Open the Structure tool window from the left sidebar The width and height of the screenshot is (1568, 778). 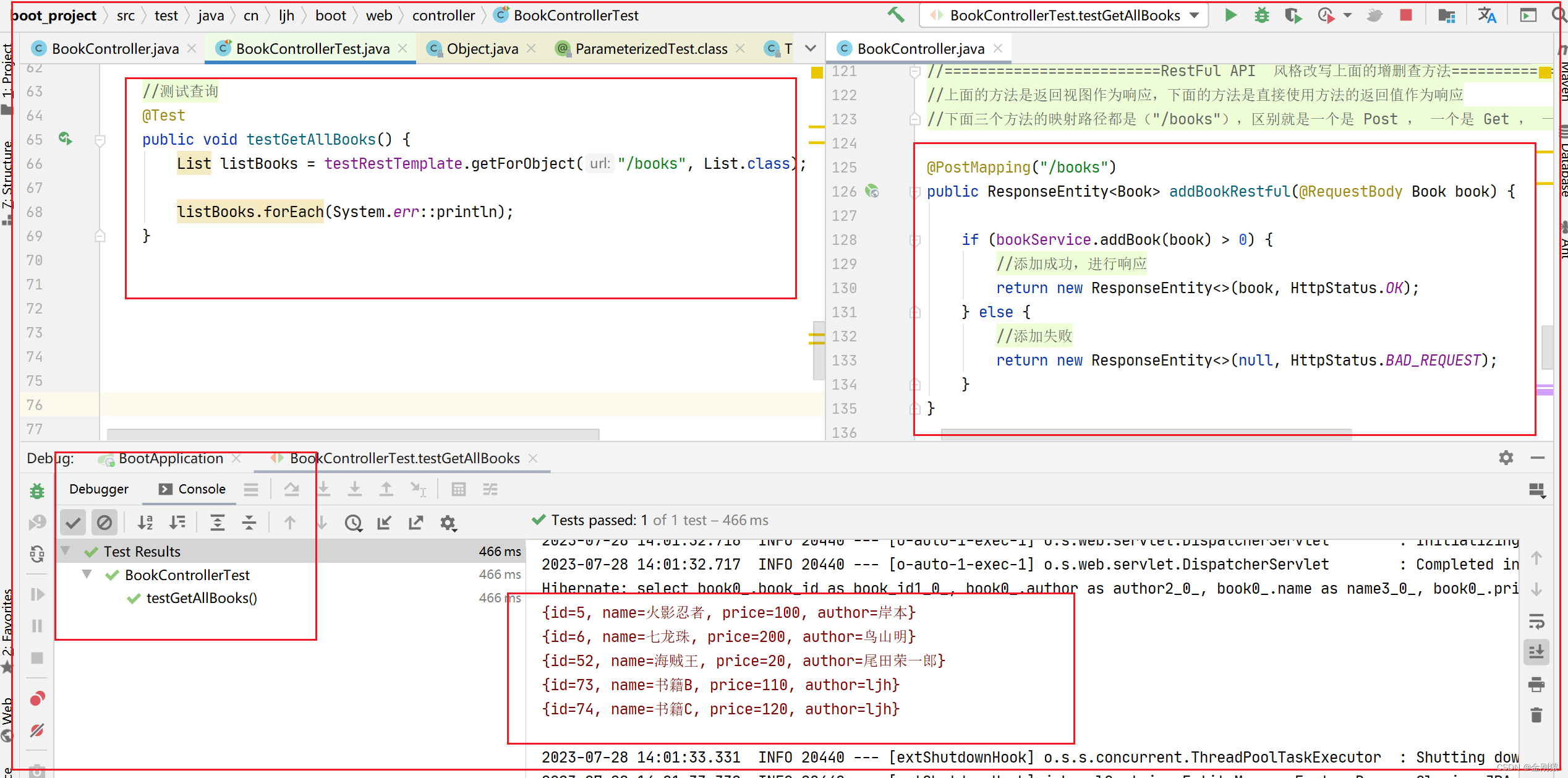click(7, 184)
